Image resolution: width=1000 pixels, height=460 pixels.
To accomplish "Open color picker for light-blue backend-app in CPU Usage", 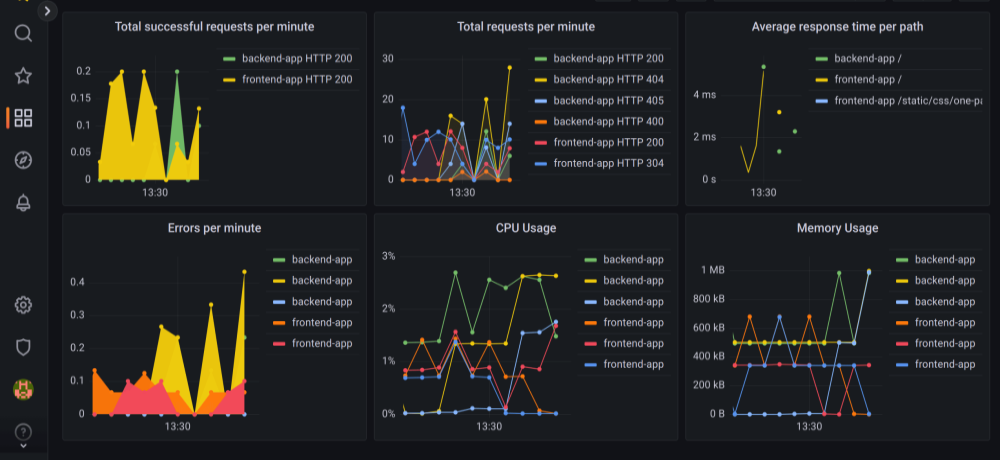I will (591, 302).
